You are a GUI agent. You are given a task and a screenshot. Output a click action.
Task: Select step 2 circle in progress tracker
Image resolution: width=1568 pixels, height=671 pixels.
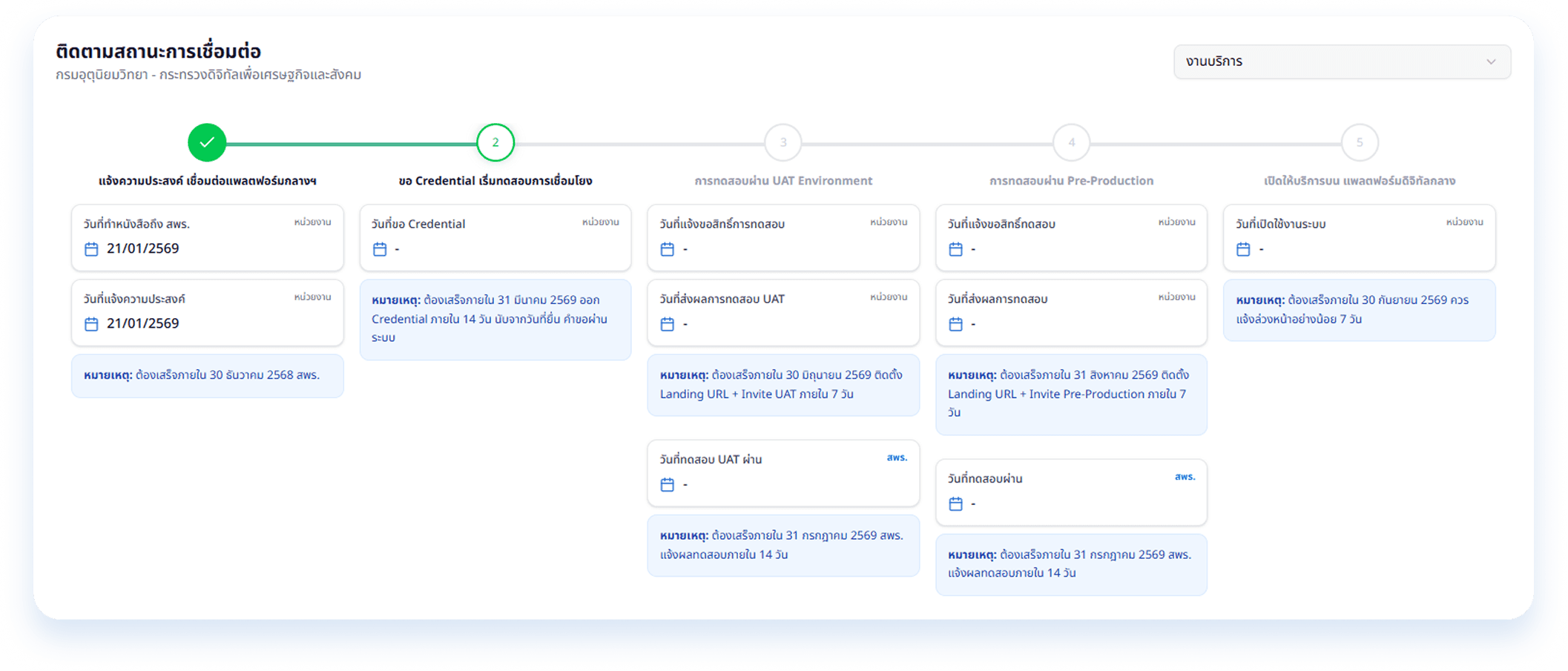[495, 142]
